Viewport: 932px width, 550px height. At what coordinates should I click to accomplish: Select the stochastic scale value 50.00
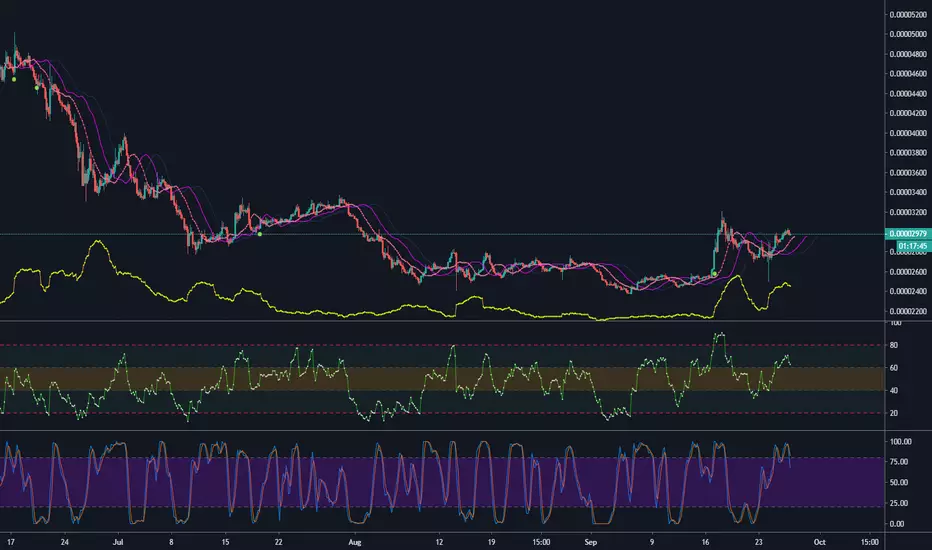click(x=899, y=482)
